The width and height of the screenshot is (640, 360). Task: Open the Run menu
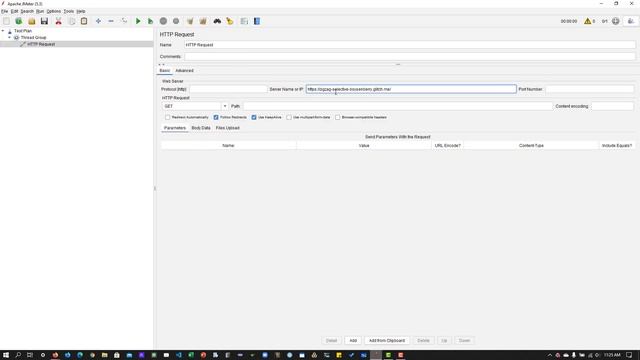point(40,11)
